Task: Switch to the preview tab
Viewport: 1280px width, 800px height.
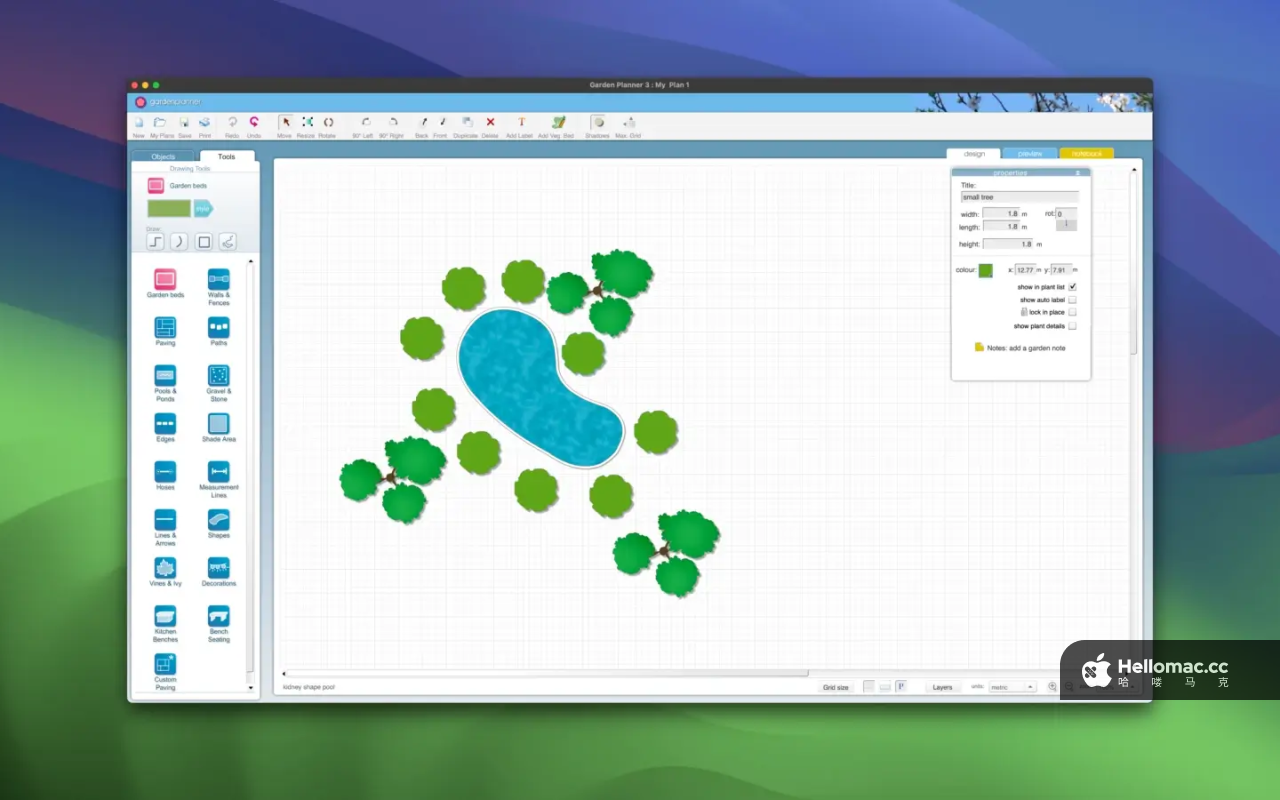Action: pyautogui.click(x=1030, y=154)
